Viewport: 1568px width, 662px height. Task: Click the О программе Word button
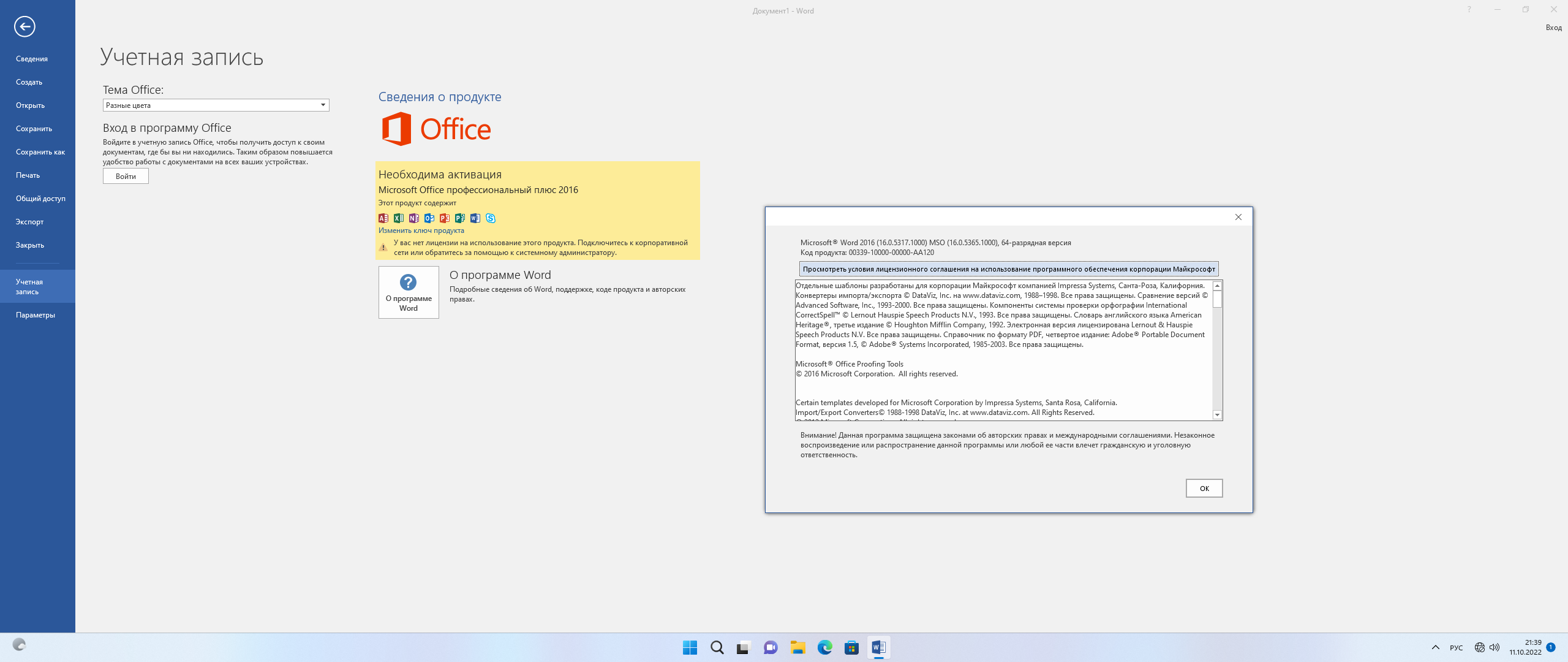(409, 292)
